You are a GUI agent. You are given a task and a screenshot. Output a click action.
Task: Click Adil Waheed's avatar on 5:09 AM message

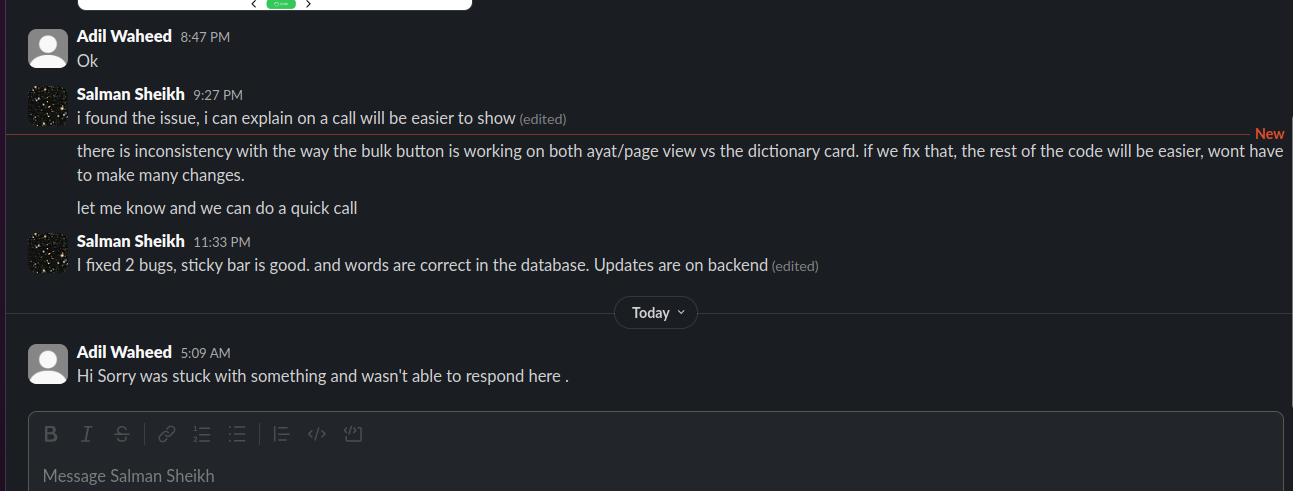(48, 364)
